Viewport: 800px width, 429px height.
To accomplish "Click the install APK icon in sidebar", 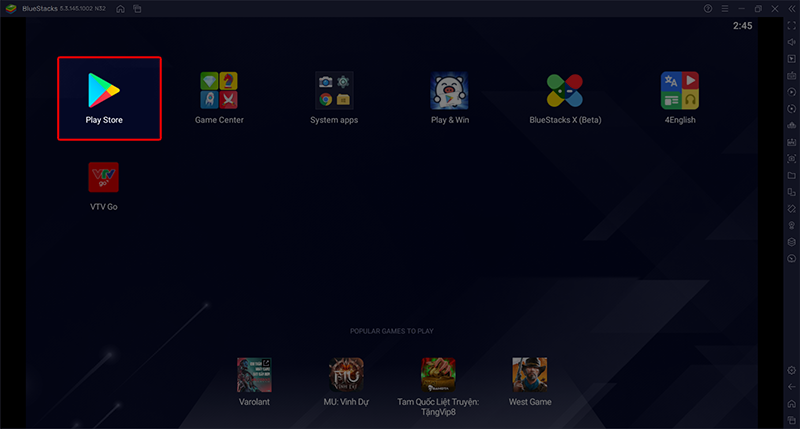I will tap(792, 142).
